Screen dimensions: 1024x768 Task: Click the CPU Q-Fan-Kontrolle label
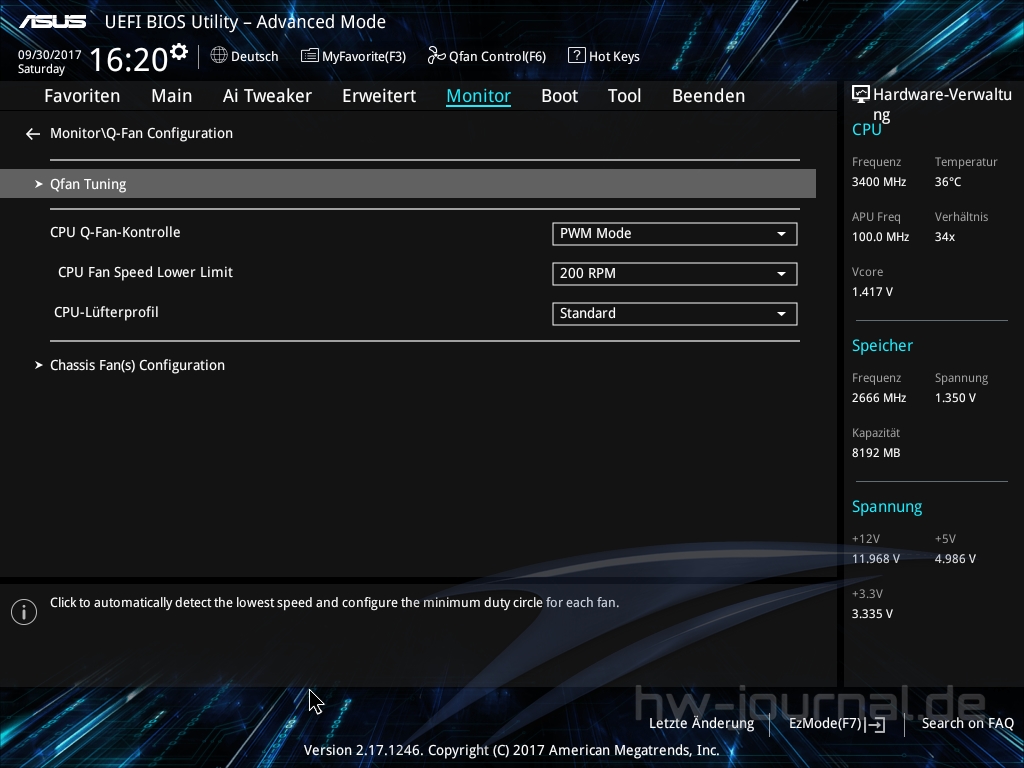tap(115, 232)
